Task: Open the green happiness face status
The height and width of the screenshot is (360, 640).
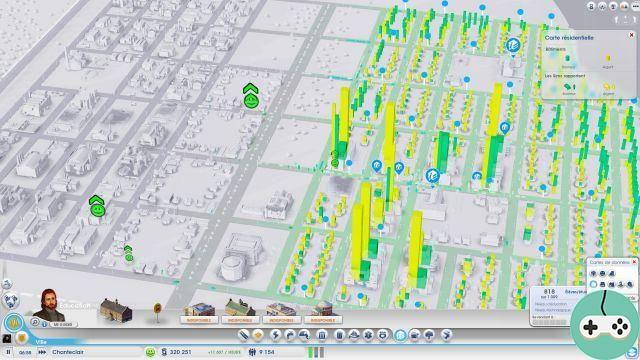Action: (x=150, y=352)
